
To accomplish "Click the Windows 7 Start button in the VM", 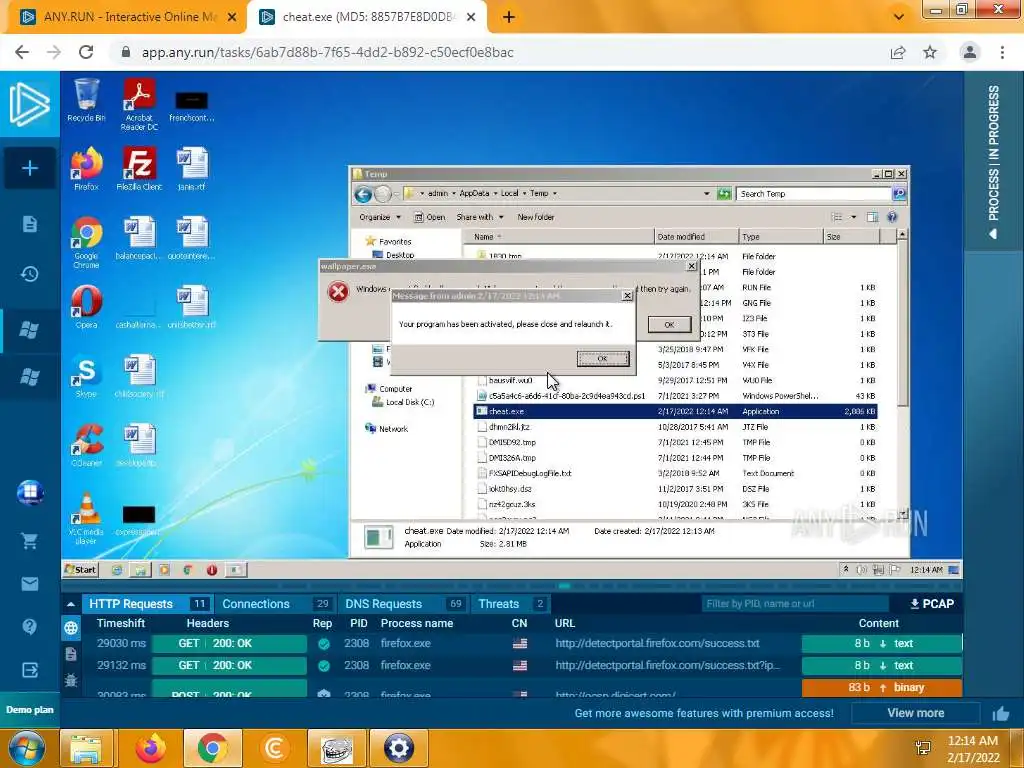I will tap(80, 569).
